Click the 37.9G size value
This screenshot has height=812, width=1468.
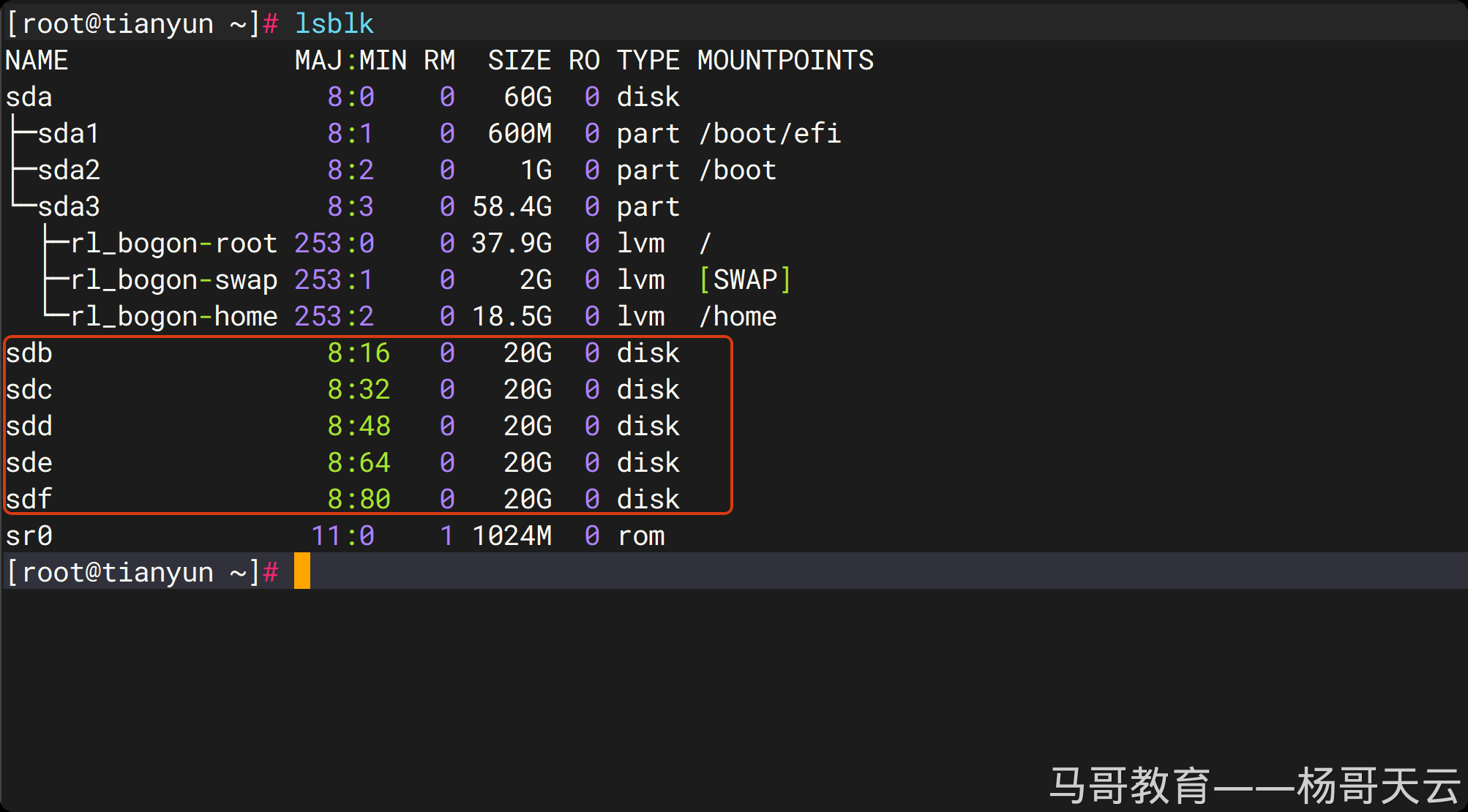(x=512, y=244)
